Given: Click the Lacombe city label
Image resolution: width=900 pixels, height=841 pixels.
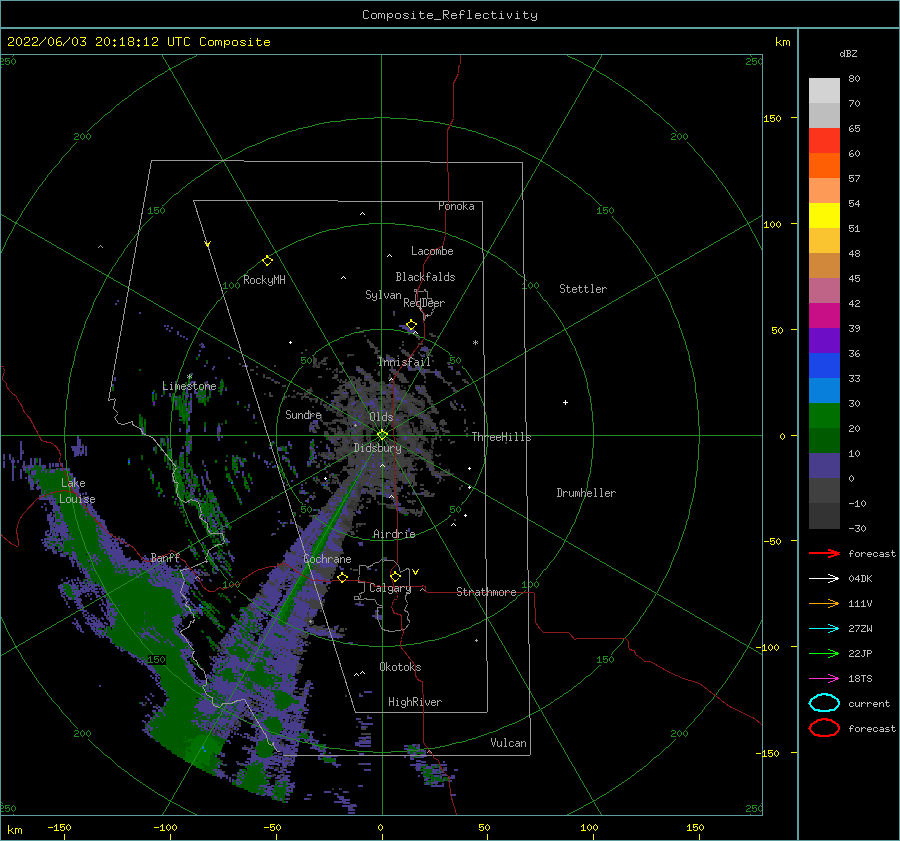Looking at the screenshot, I should (x=432, y=251).
